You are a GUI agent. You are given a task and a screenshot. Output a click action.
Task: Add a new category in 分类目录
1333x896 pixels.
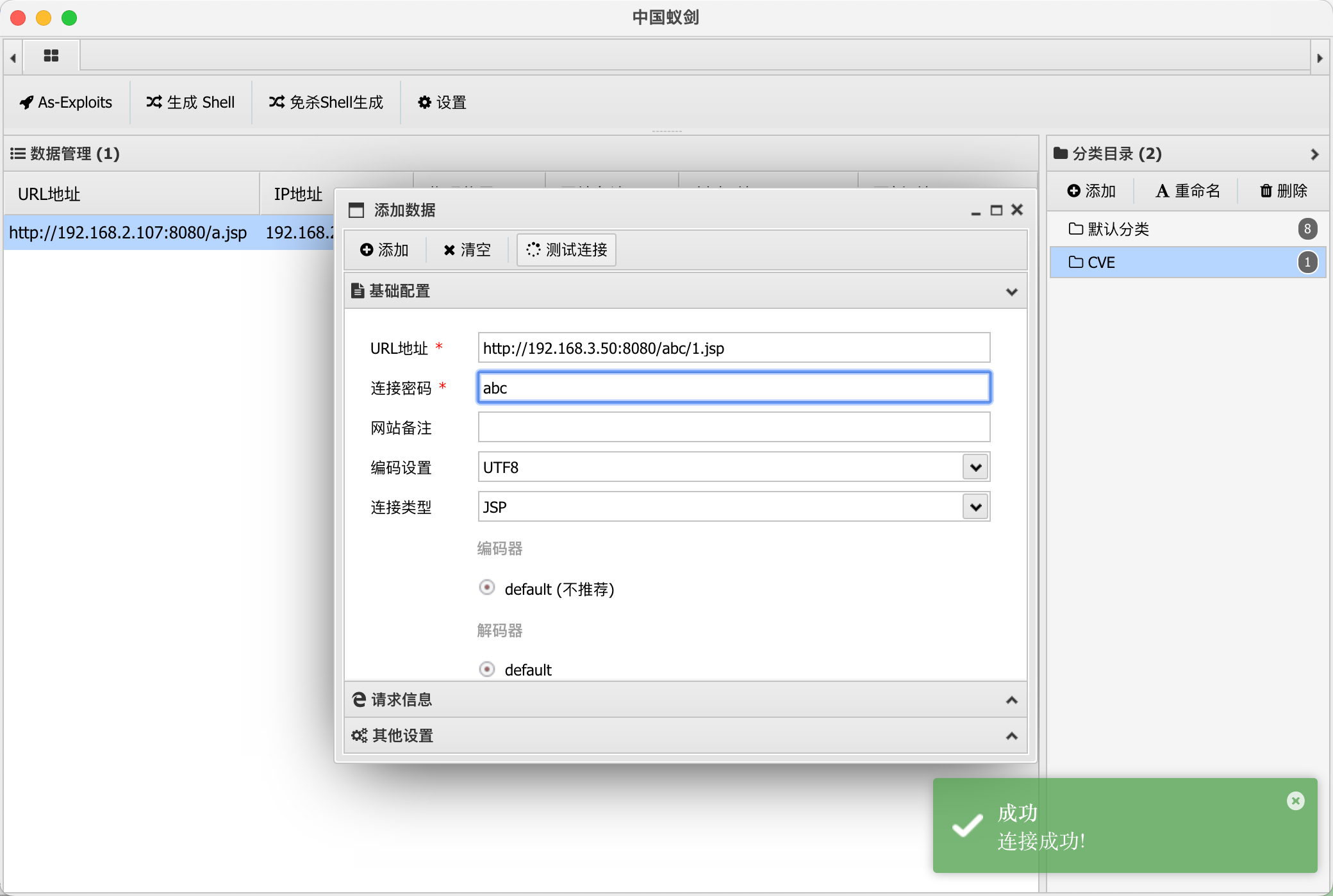[1091, 191]
